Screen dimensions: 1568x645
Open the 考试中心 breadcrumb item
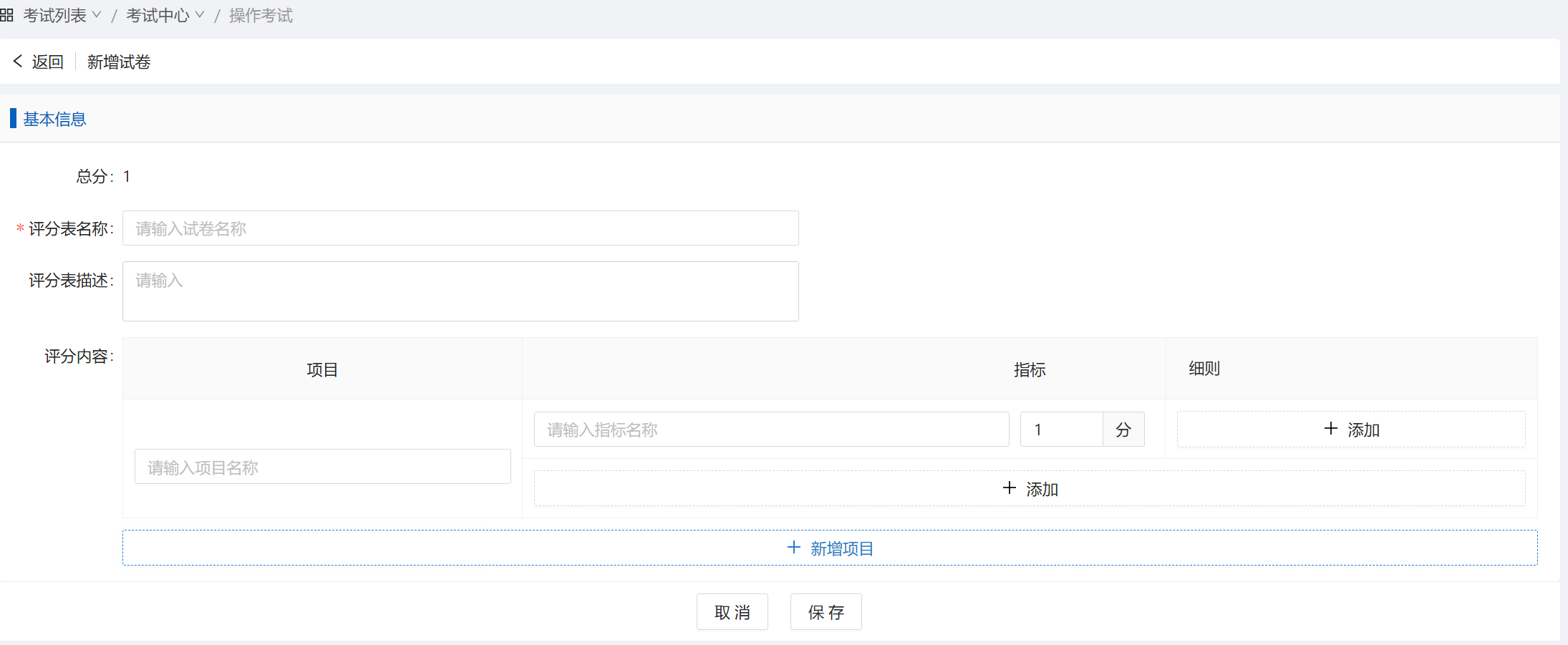click(158, 15)
